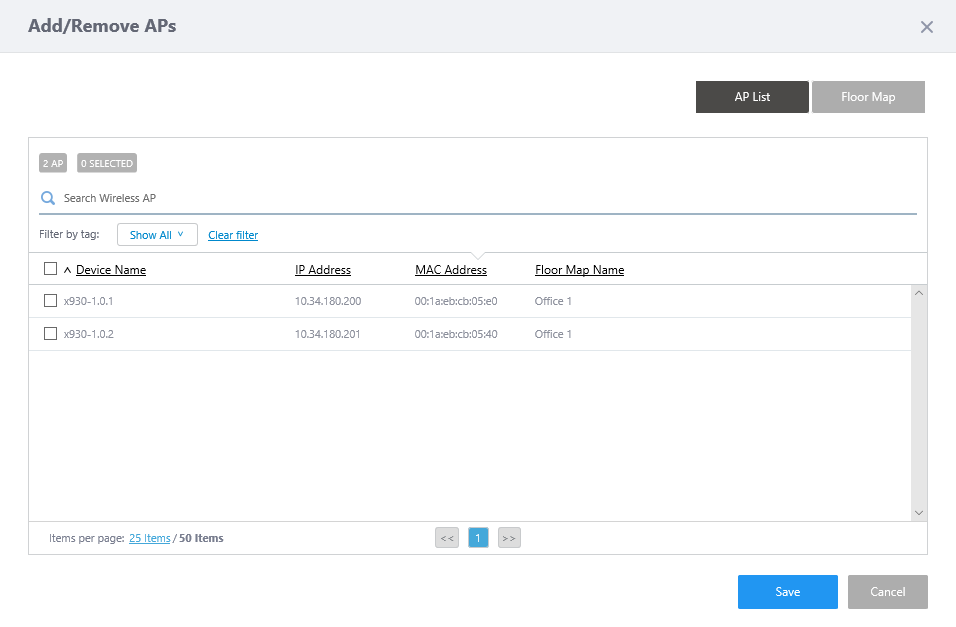This screenshot has width=956, height=627.
Task: Switch to the AP List tab
Action: point(752,97)
